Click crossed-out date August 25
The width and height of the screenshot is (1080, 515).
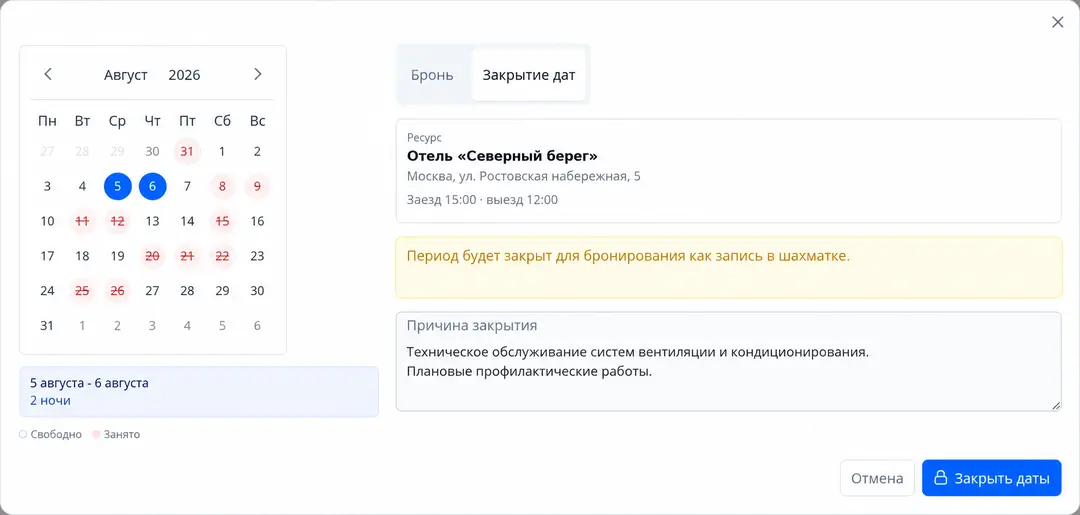coord(82,291)
